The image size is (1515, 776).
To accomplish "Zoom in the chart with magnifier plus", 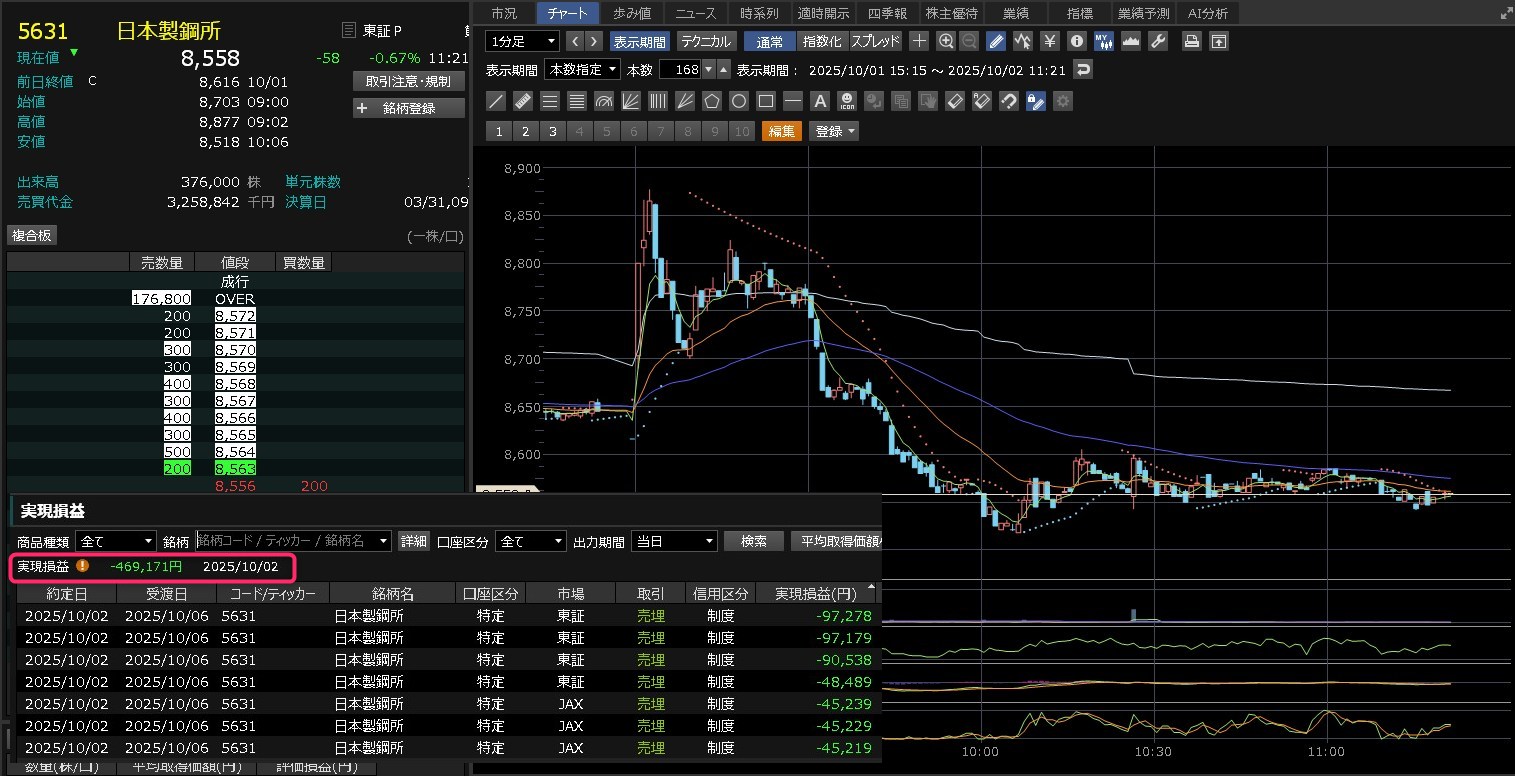I will (x=946, y=41).
